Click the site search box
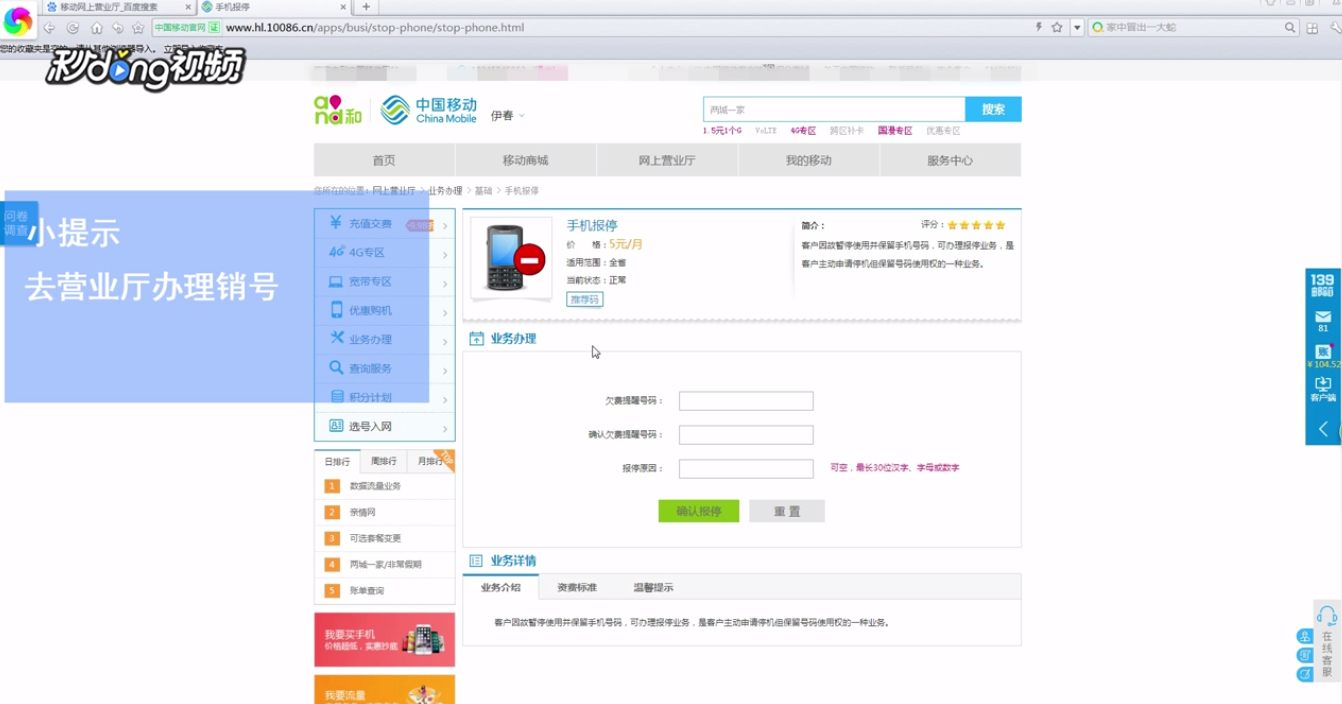 point(834,110)
